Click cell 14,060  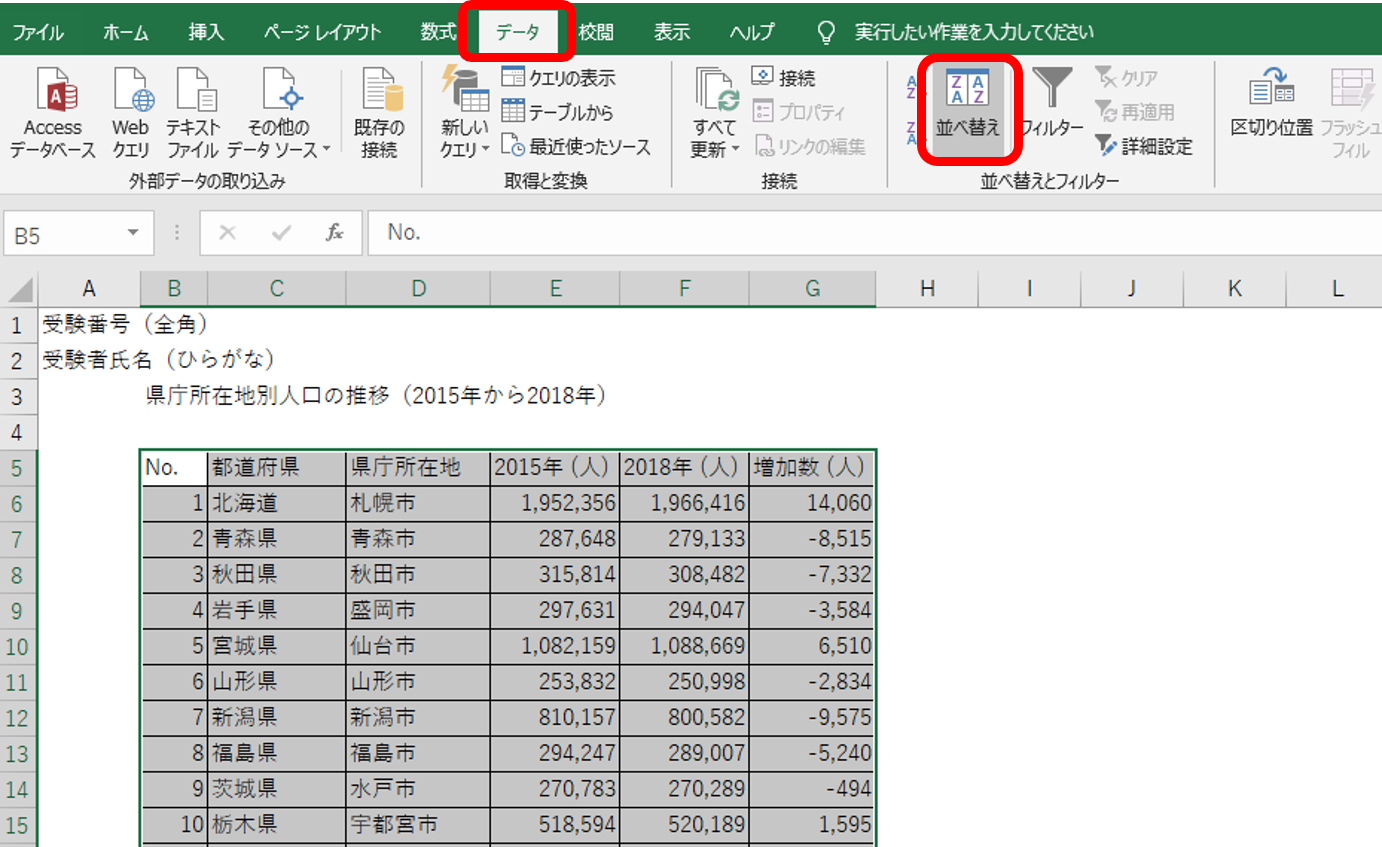pyautogui.click(x=811, y=503)
